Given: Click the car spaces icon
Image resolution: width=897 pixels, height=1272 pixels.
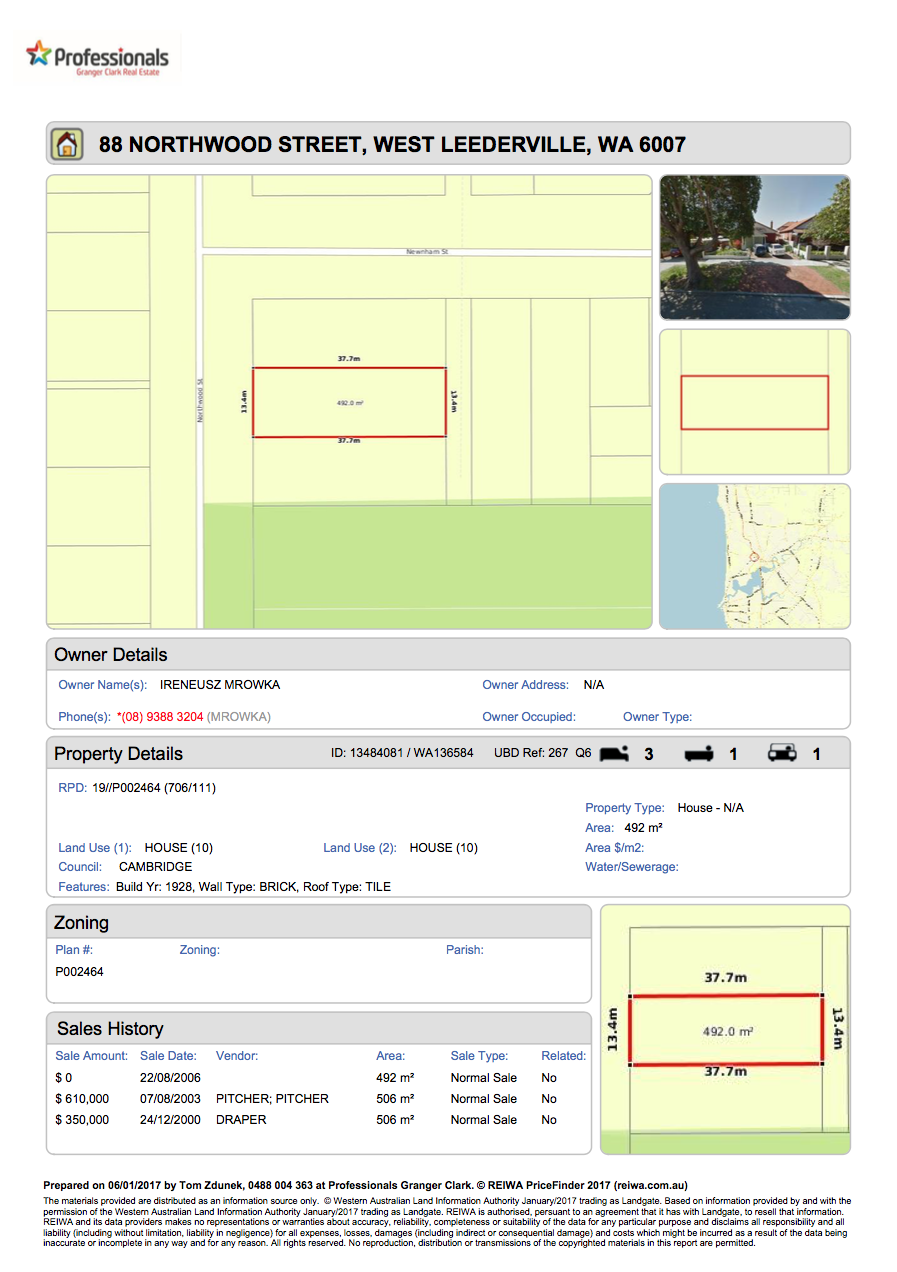Looking at the screenshot, I should [782, 753].
